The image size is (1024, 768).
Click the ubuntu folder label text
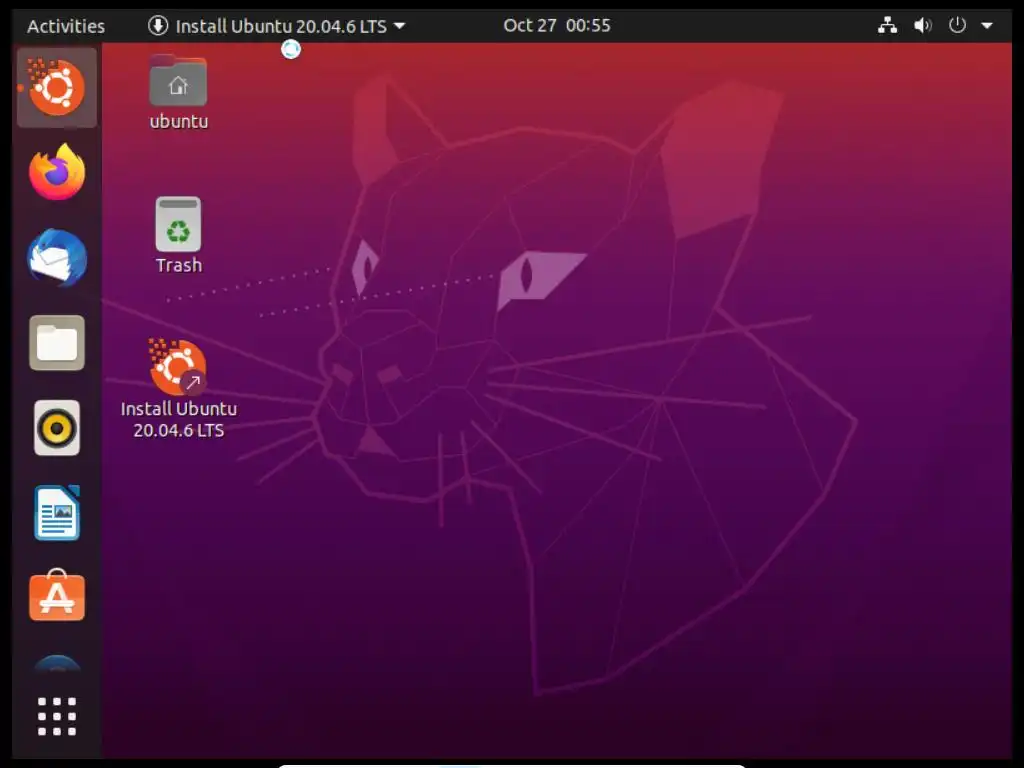[x=179, y=121]
